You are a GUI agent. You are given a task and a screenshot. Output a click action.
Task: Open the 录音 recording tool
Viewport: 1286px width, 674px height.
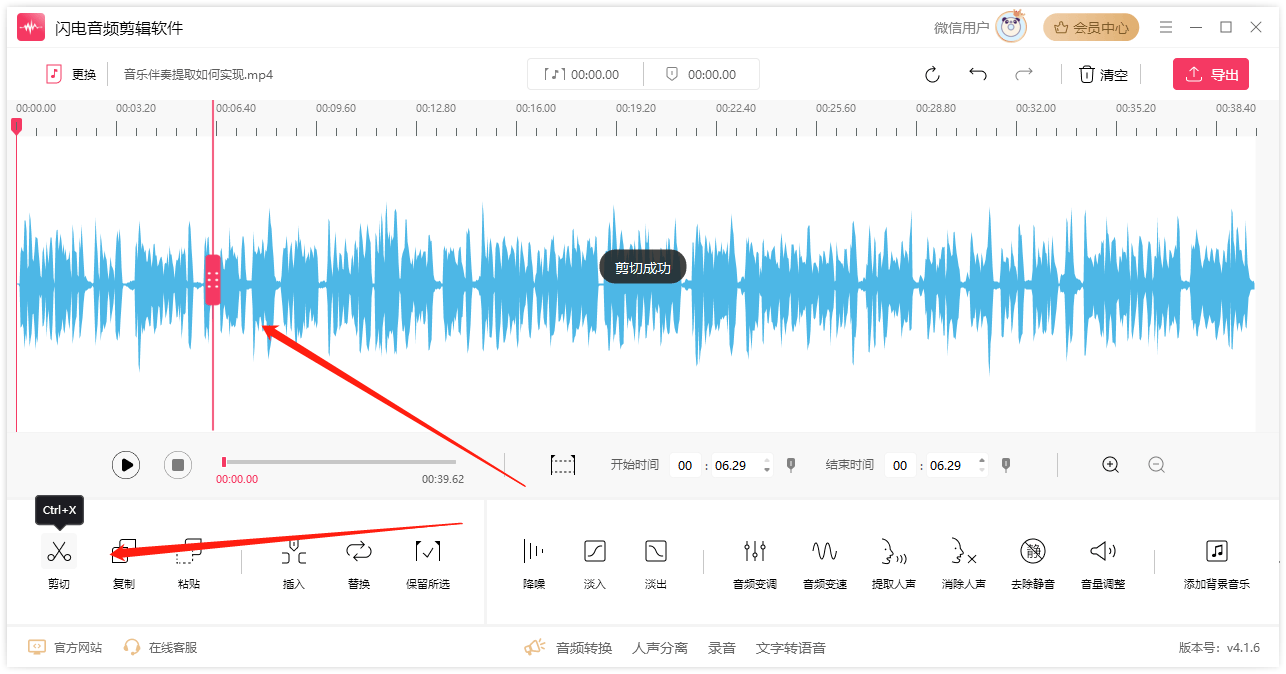click(722, 648)
